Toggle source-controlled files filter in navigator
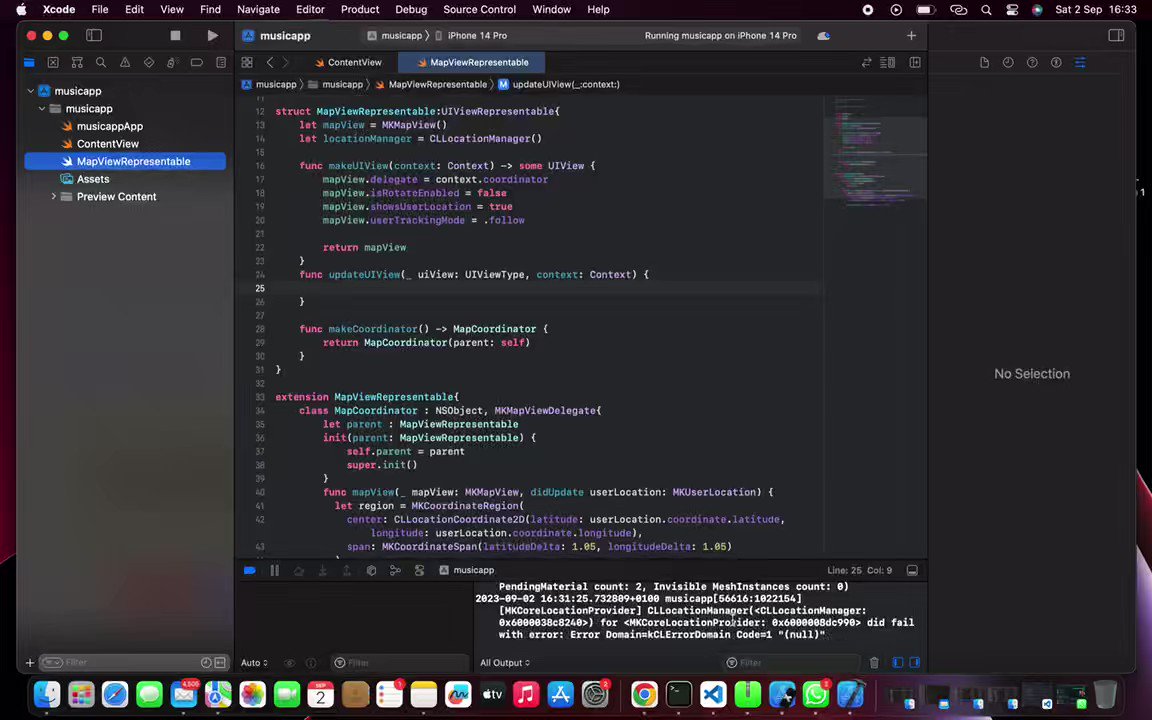The image size is (1152, 720). tap(220, 663)
